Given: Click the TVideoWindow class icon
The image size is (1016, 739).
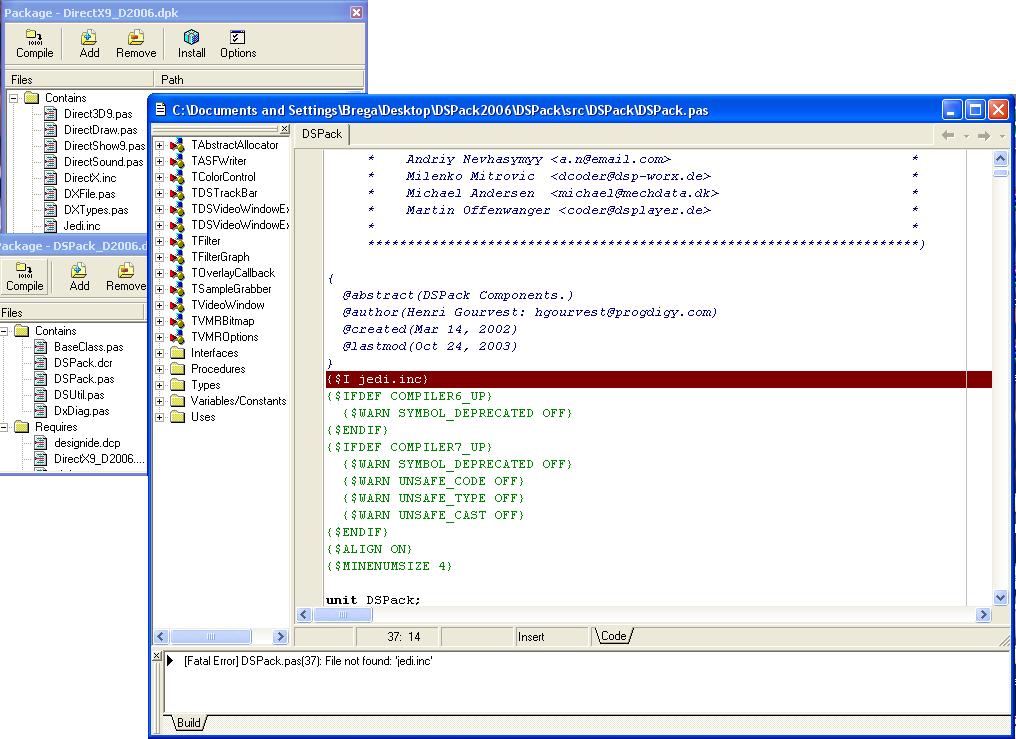Looking at the screenshot, I should point(177,305).
